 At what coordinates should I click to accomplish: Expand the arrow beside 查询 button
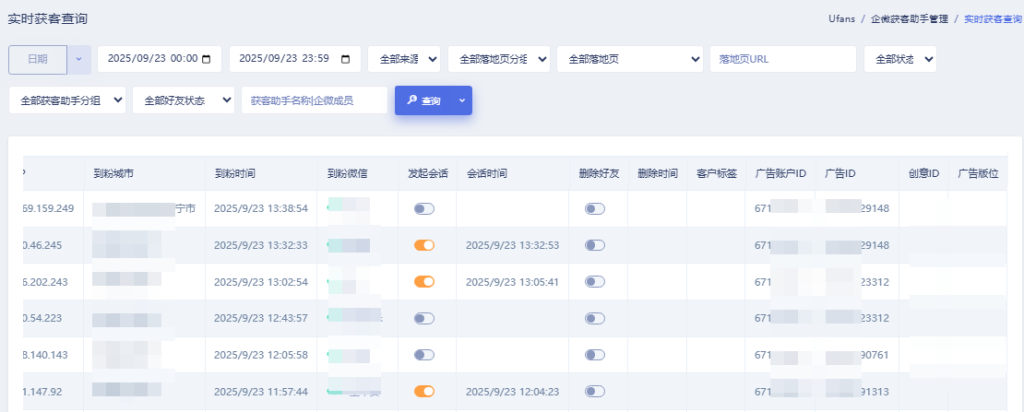point(461,101)
